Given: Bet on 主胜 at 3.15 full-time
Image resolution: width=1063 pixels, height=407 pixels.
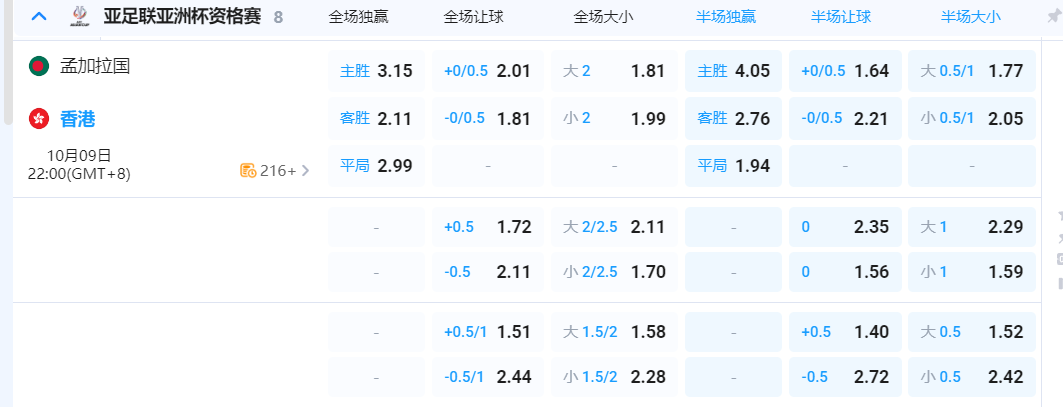Looking at the screenshot, I should click(376, 71).
